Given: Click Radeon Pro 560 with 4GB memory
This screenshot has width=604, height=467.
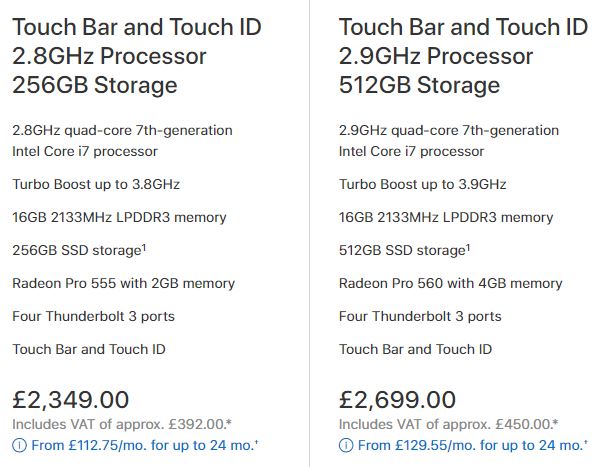Looking at the screenshot, I should pyautogui.click(x=450, y=283).
